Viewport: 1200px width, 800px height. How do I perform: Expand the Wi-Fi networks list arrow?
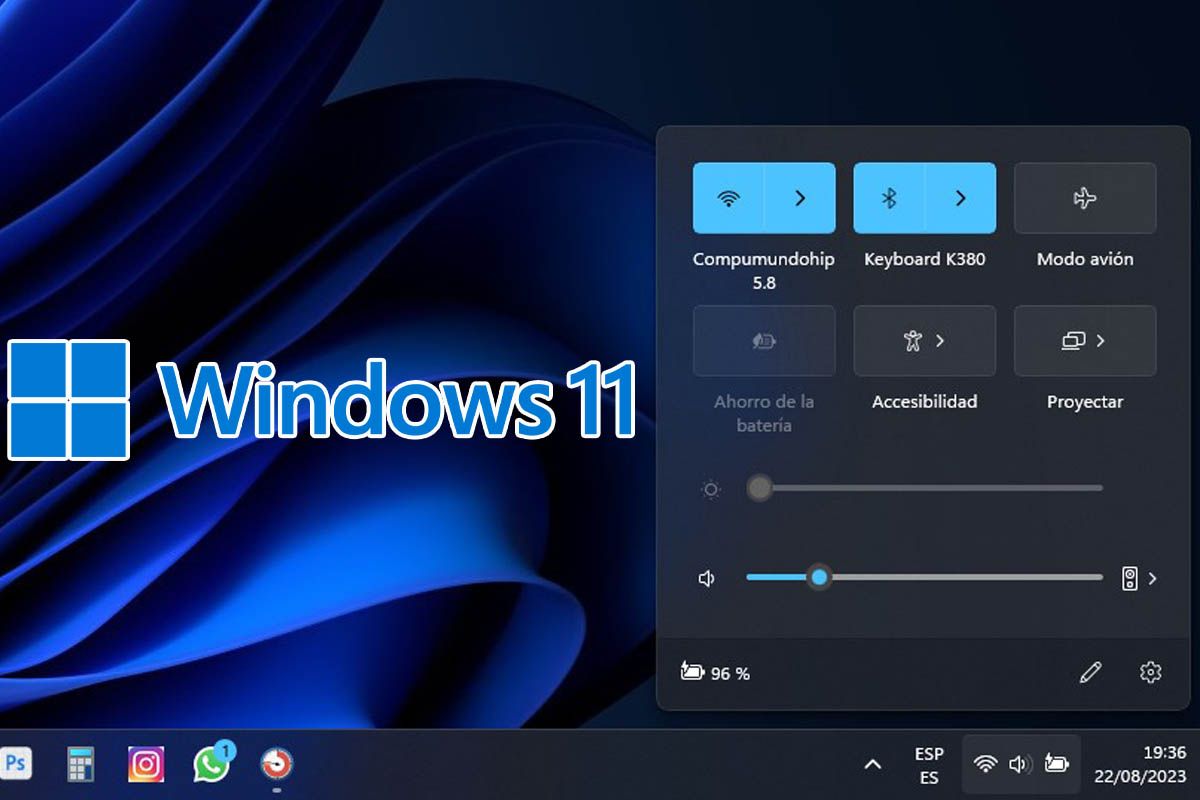(800, 198)
